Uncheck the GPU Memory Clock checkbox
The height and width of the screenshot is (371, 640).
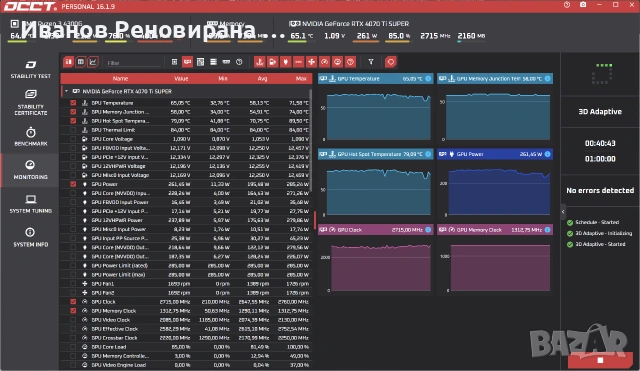(73, 311)
